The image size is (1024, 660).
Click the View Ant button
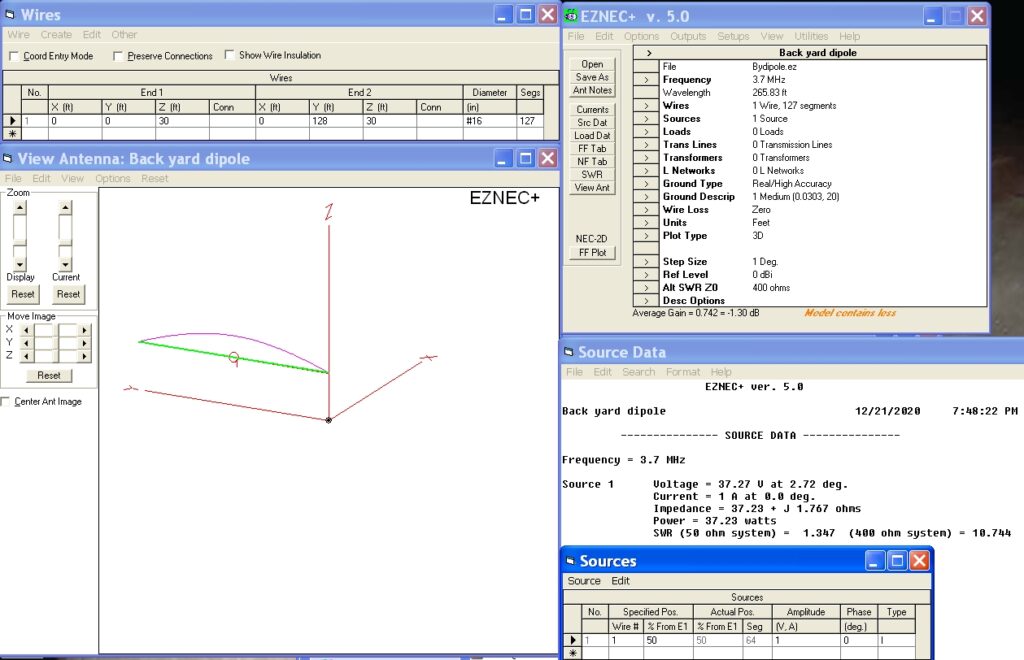pyautogui.click(x=592, y=187)
